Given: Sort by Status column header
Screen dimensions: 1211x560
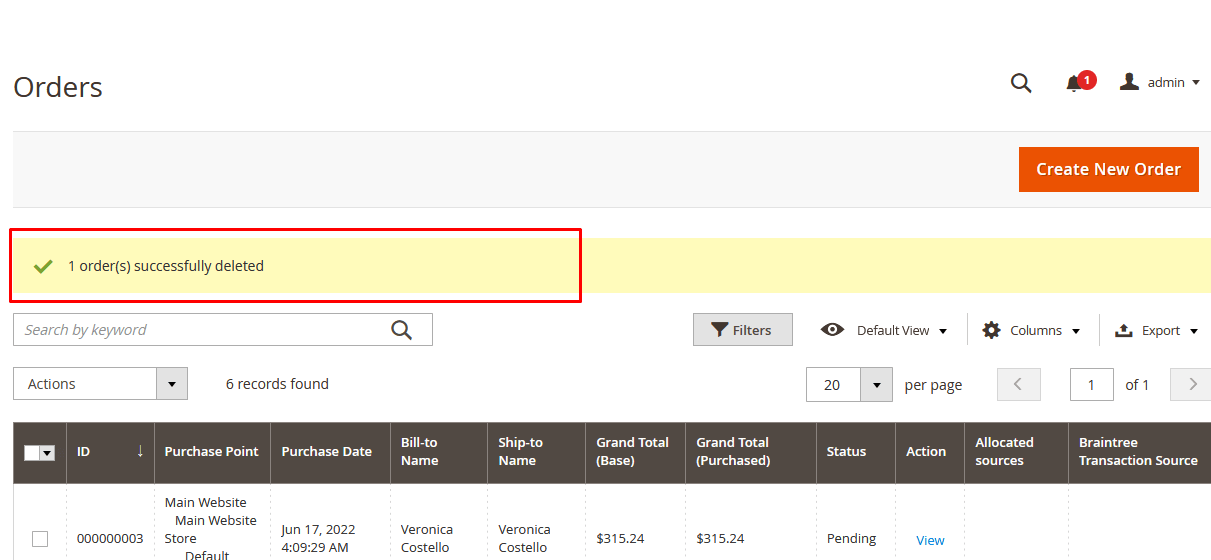Looking at the screenshot, I should point(846,452).
